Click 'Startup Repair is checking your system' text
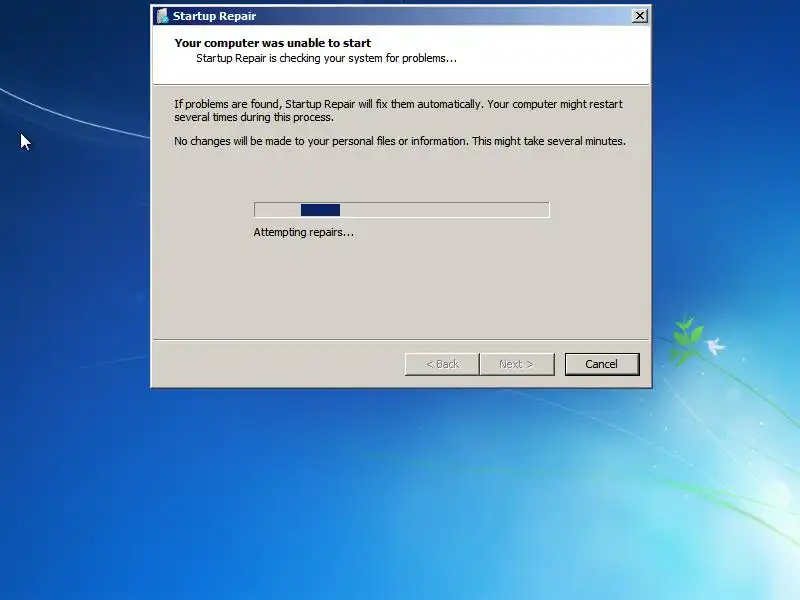The width and height of the screenshot is (800, 600). 327,58
